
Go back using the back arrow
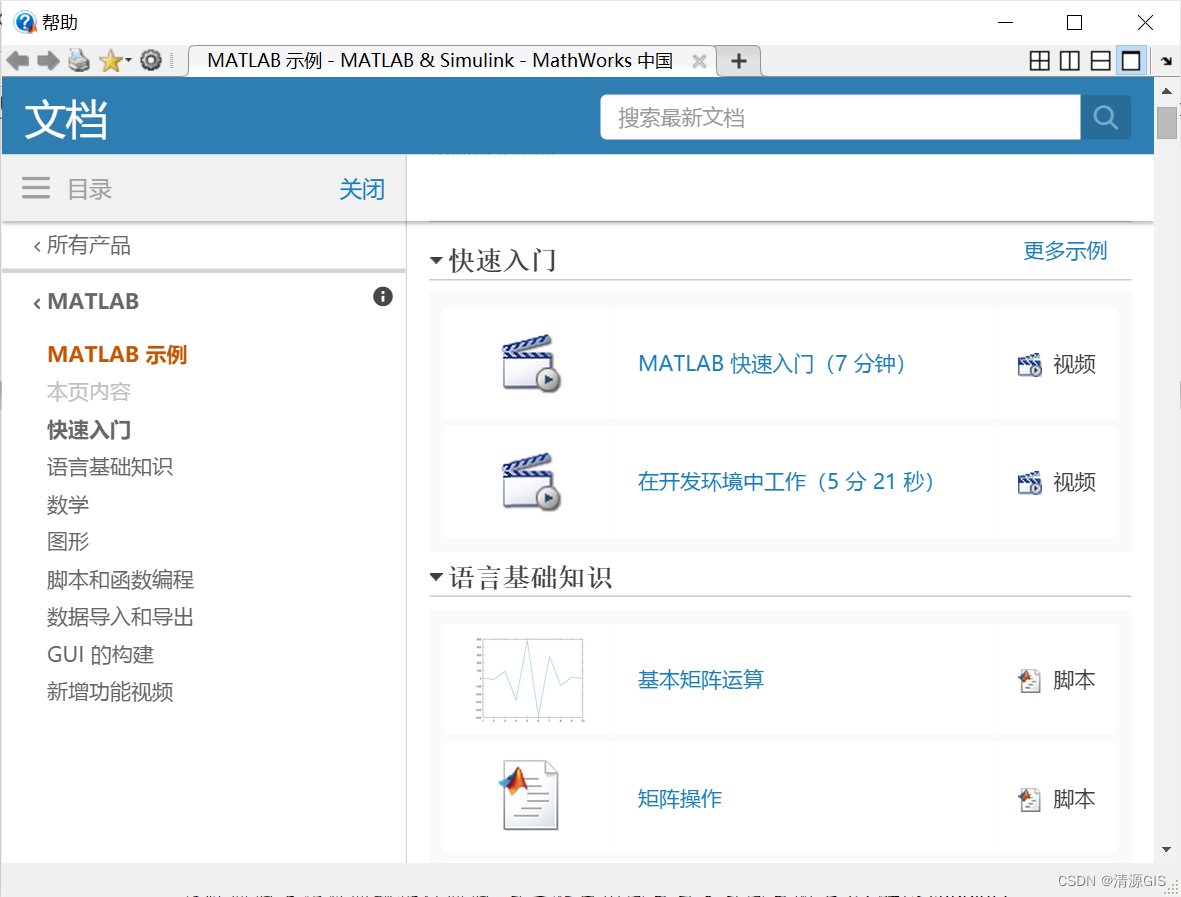coord(17,61)
